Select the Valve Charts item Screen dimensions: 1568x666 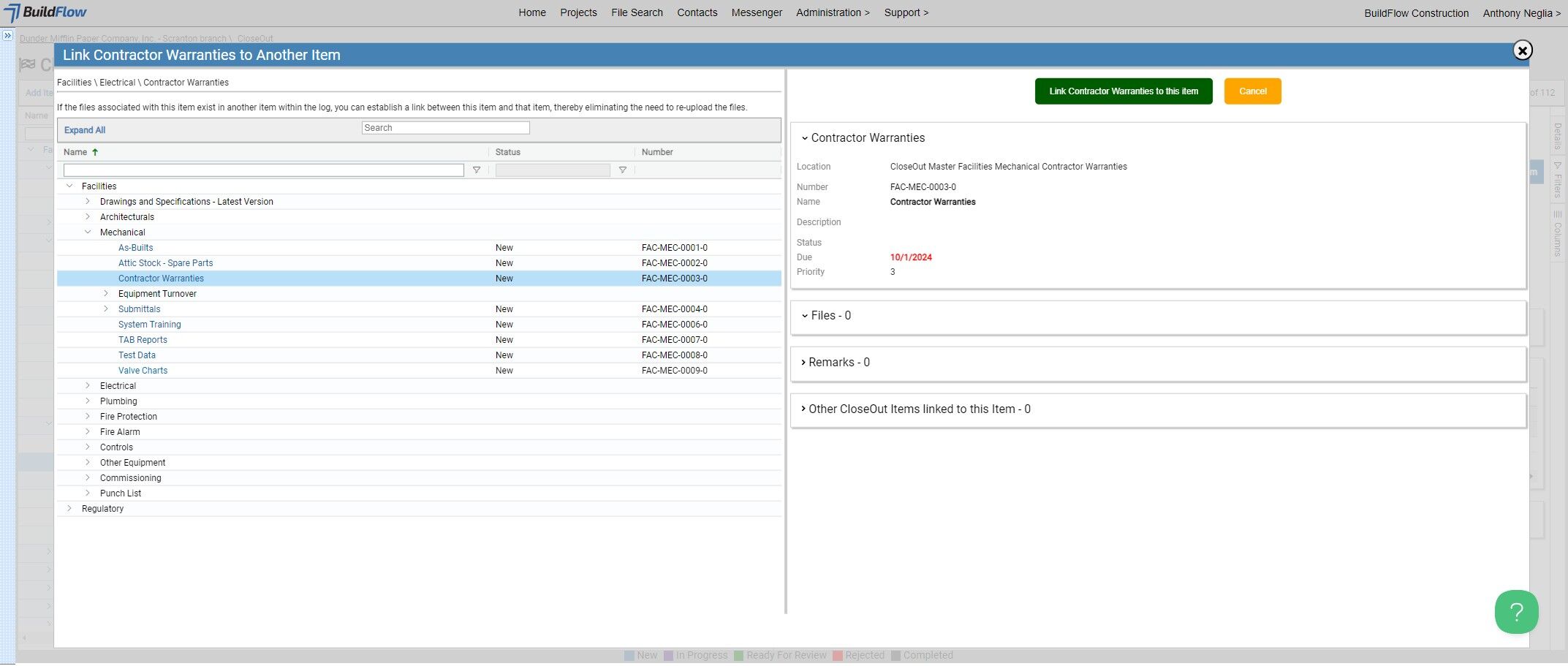[143, 371]
